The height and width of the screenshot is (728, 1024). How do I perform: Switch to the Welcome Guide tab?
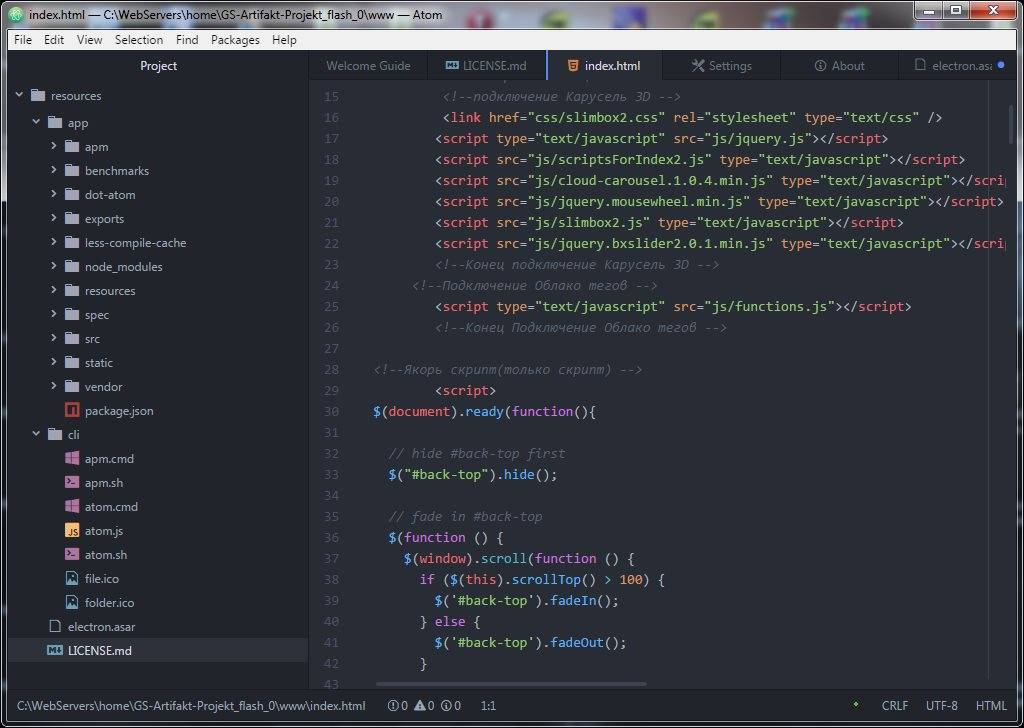point(368,65)
